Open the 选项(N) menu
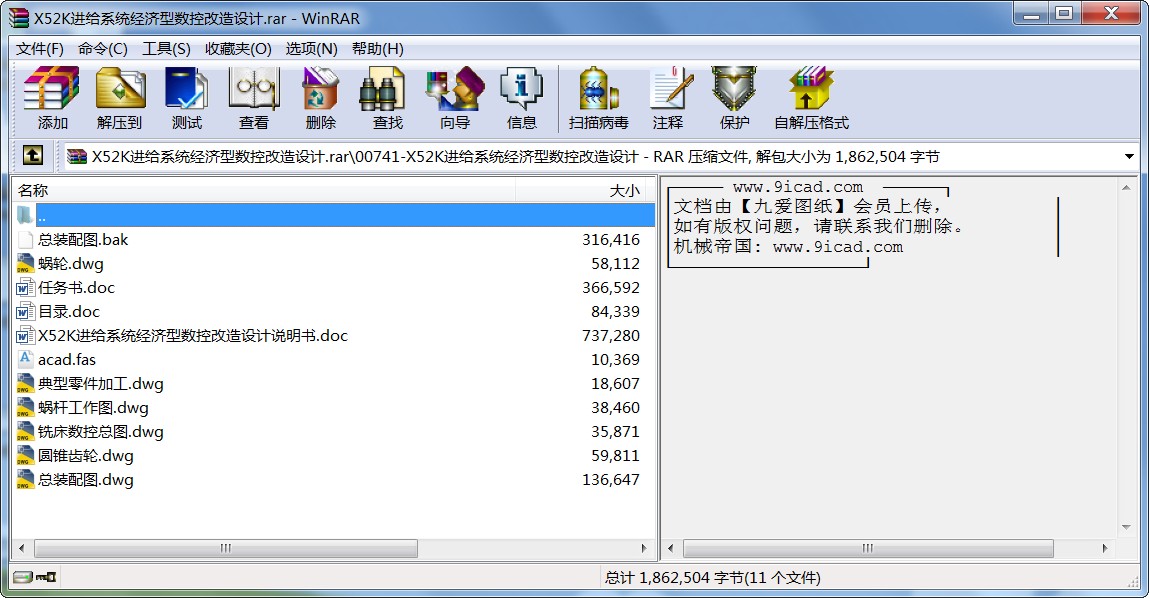This screenshot has width=1149, height=598. click(x=311, y=49)
